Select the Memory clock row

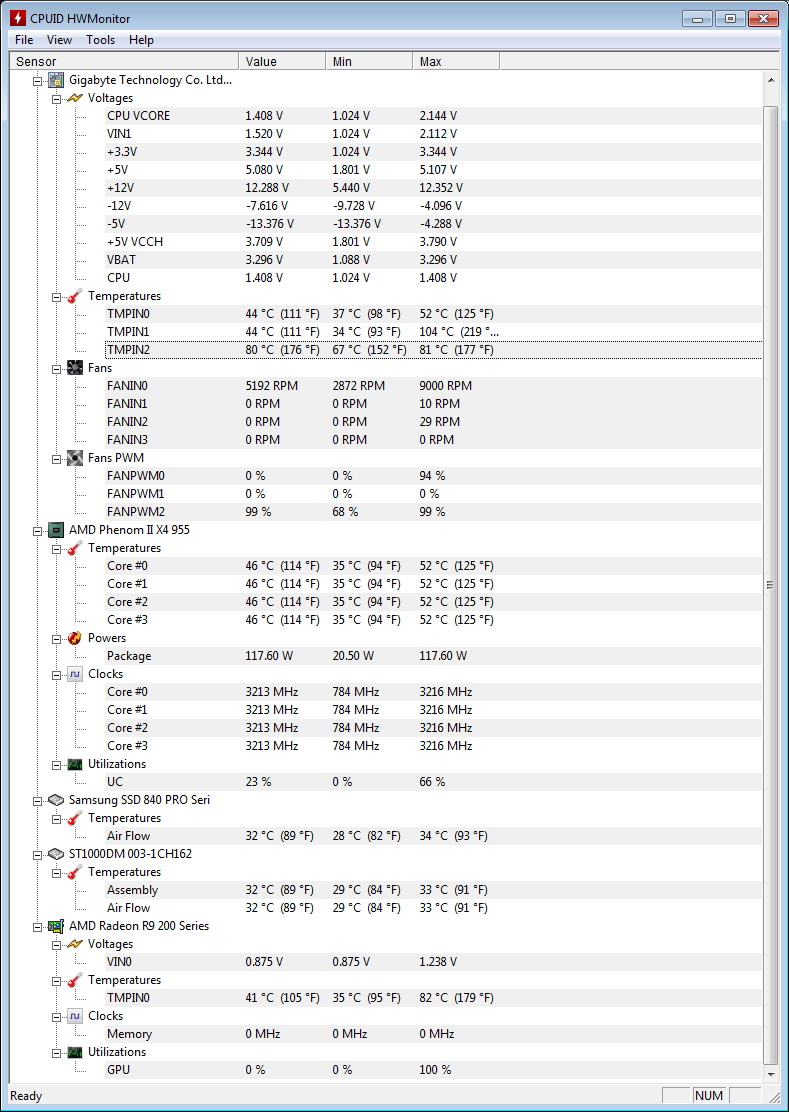click(433, 1034)
